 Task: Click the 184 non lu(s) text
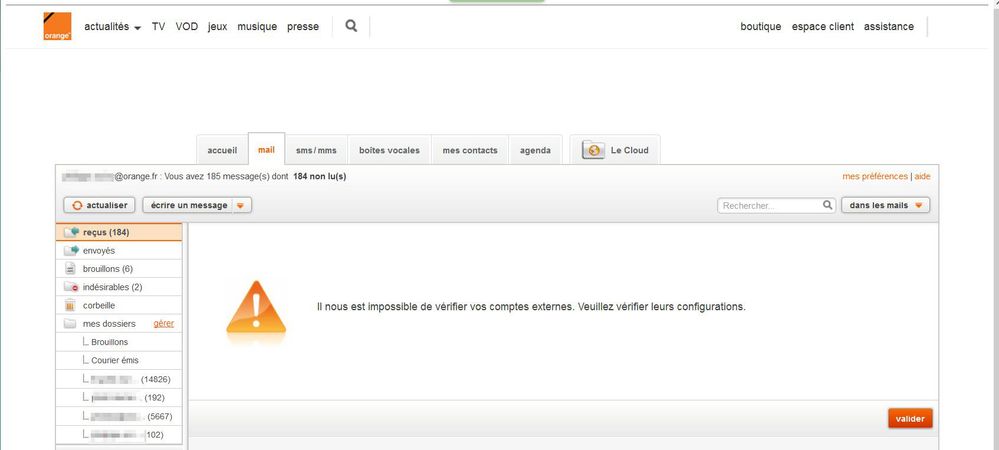click(x=320, y=176)
